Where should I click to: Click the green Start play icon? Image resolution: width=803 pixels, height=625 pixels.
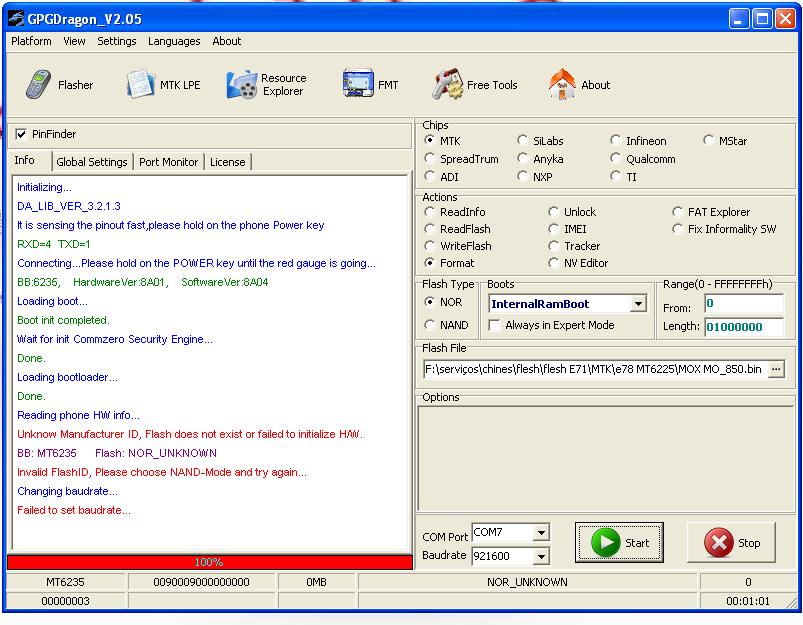pos(606,543)
